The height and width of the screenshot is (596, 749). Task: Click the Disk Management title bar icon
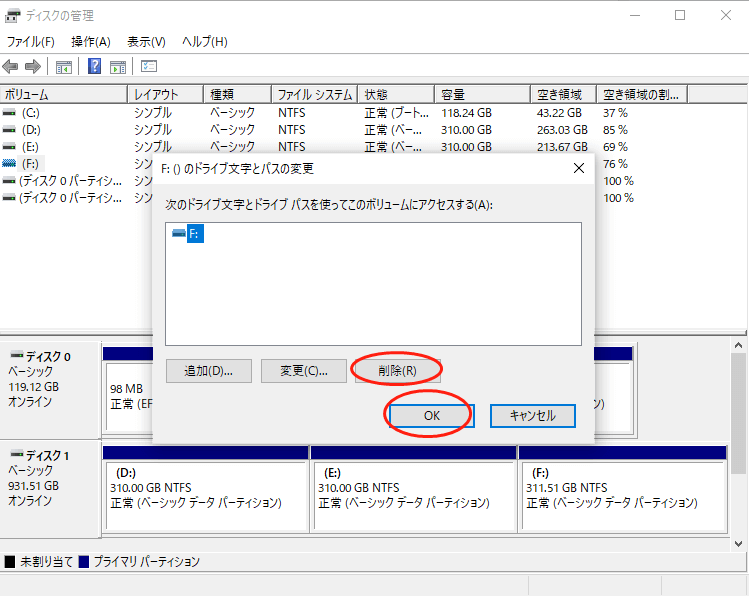click(13, 16)
